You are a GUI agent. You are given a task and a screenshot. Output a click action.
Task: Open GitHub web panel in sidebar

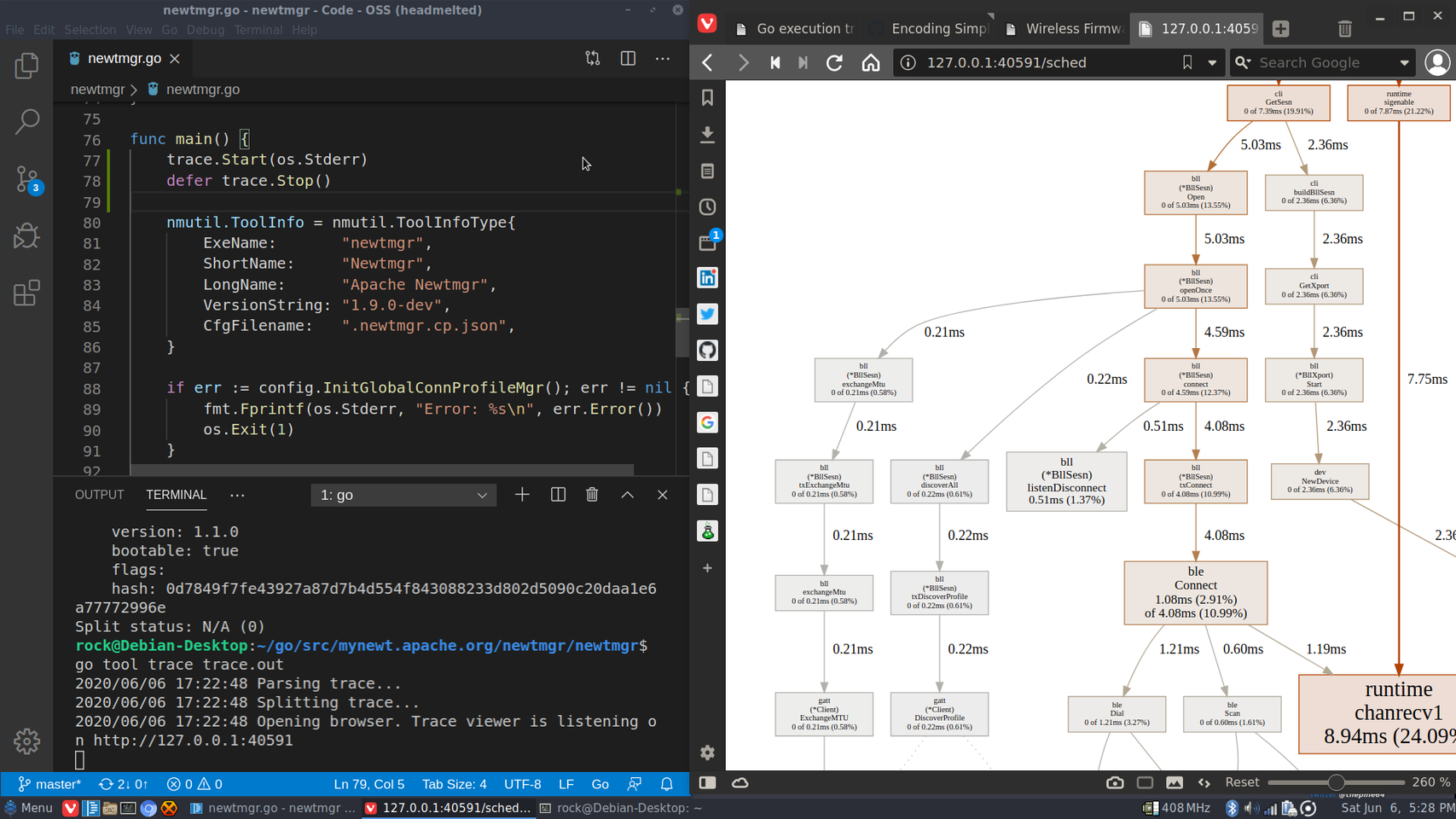point(707,351)
